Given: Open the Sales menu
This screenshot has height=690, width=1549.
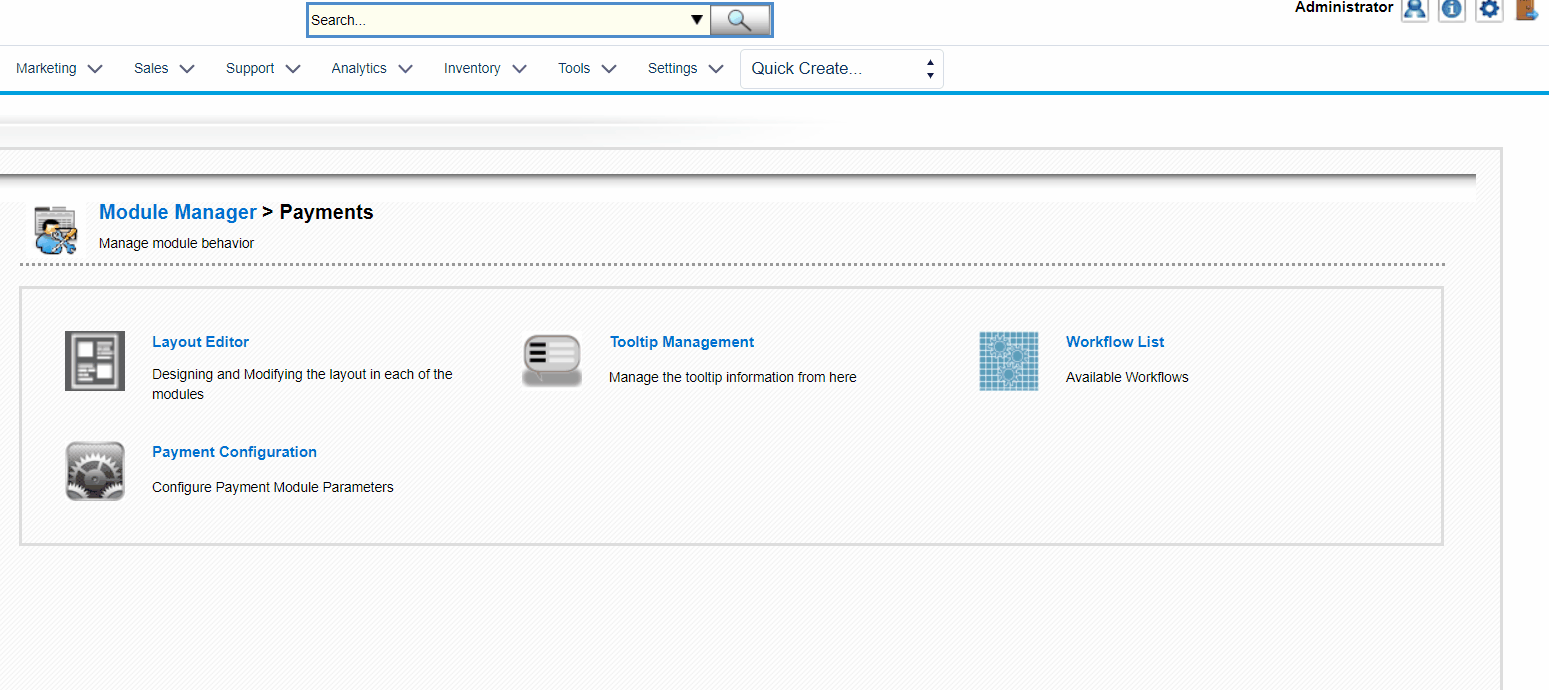Looking at the screenshot, I should tap(164, 69).
